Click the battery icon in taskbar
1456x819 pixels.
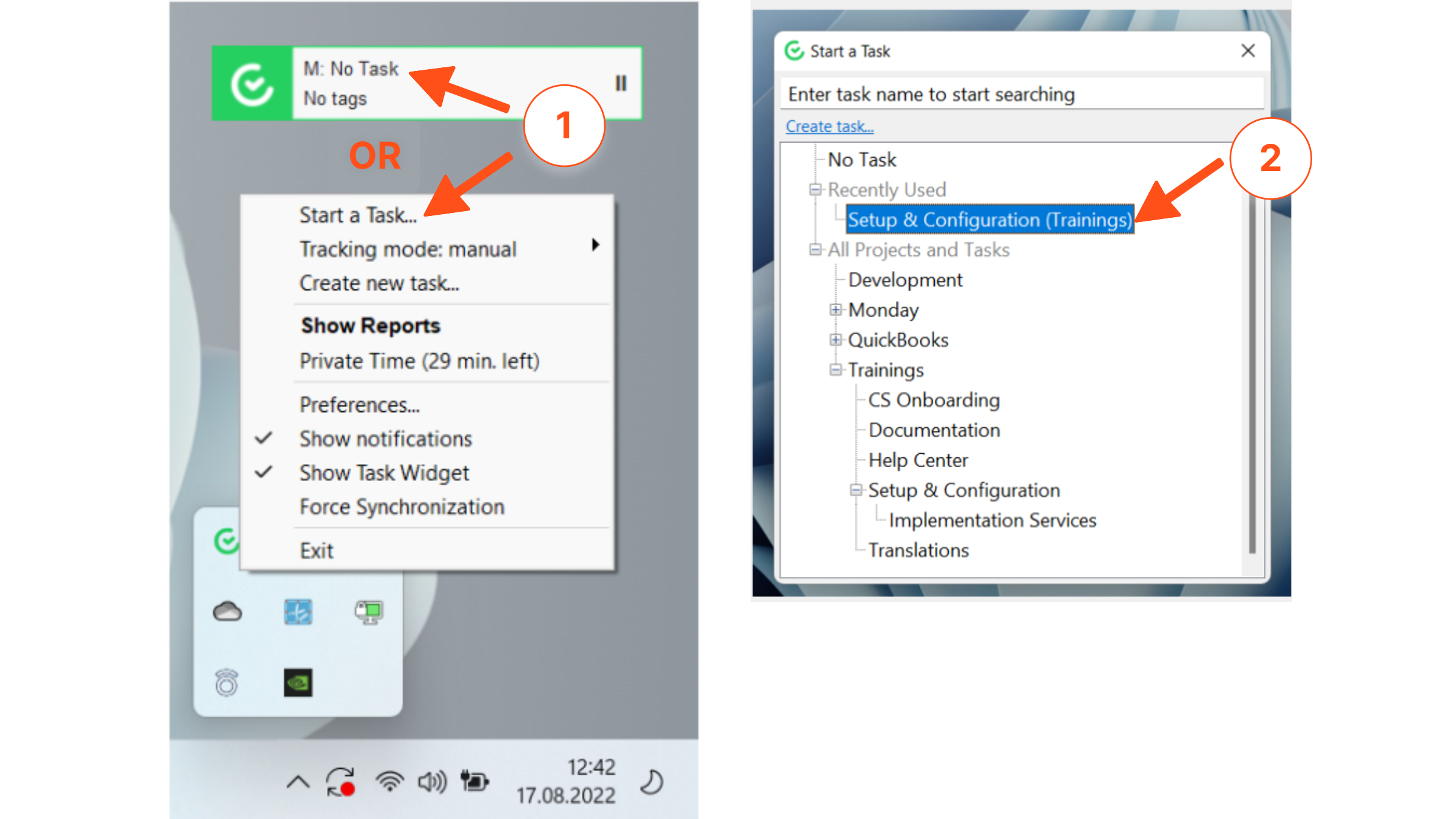[x=474, y=781]
